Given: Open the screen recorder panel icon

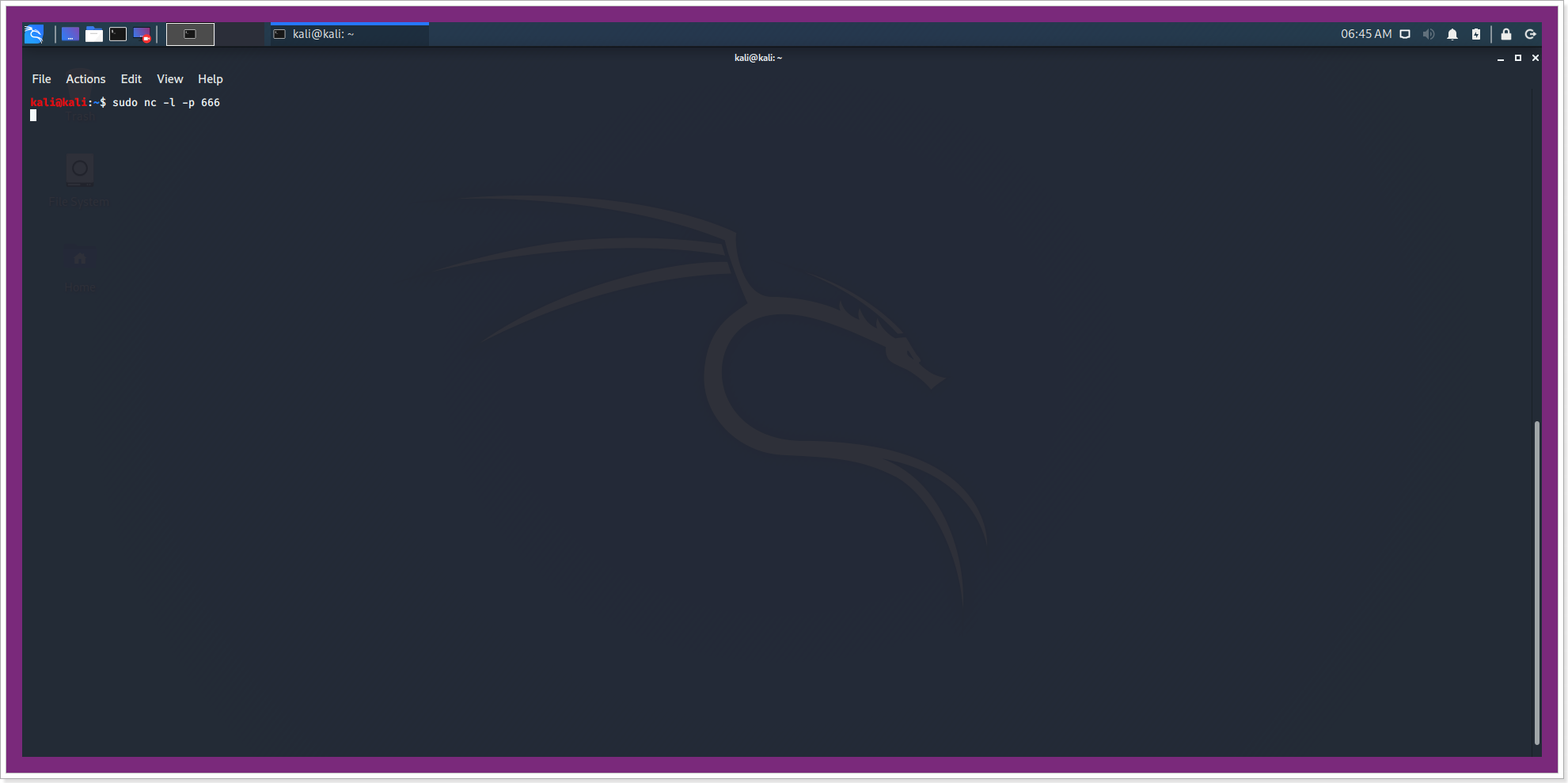Looking at the screenshot, I should click(142, 34).
